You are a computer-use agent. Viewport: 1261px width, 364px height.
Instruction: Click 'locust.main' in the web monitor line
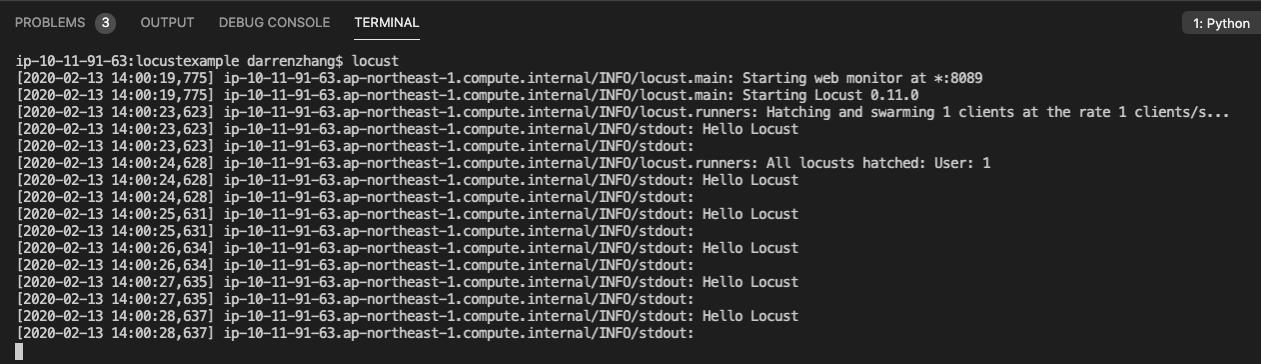coord(686,78)
